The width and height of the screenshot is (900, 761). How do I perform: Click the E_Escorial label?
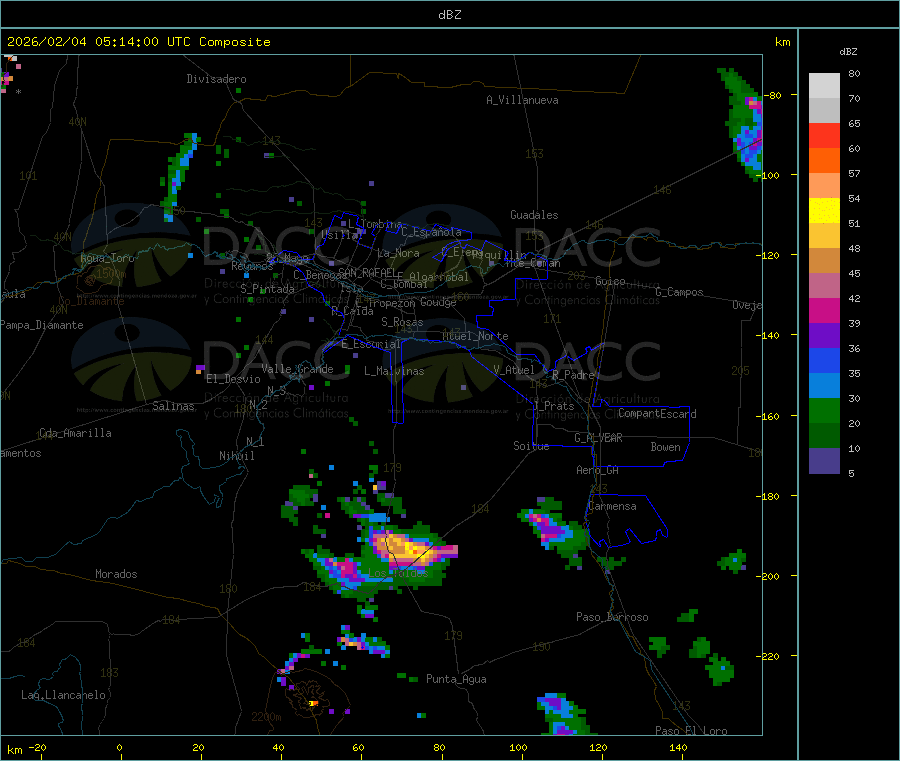coord(371,344)
